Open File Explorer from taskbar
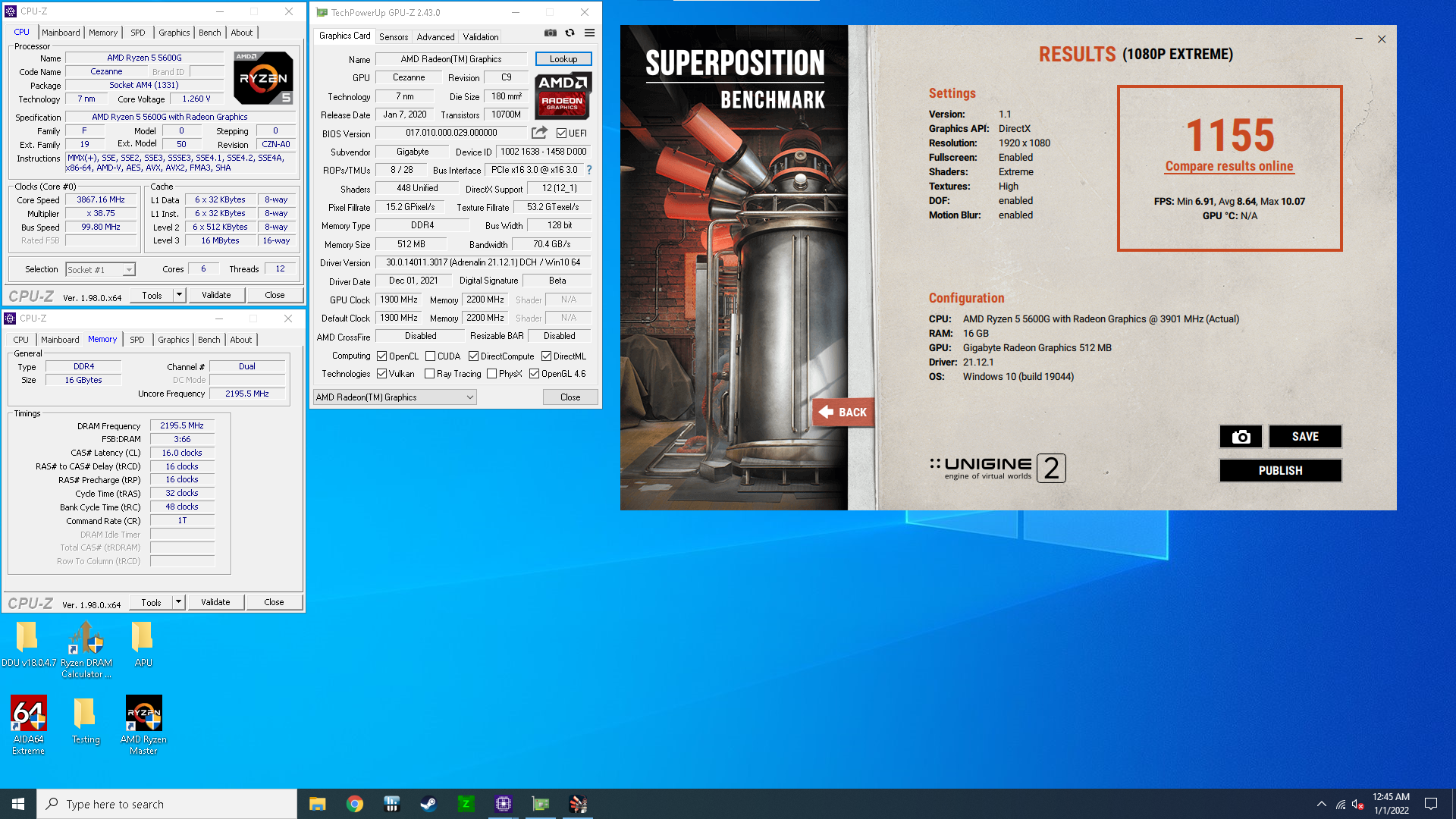The height and width of the screenshot is (819, 1456). point(317,804)
